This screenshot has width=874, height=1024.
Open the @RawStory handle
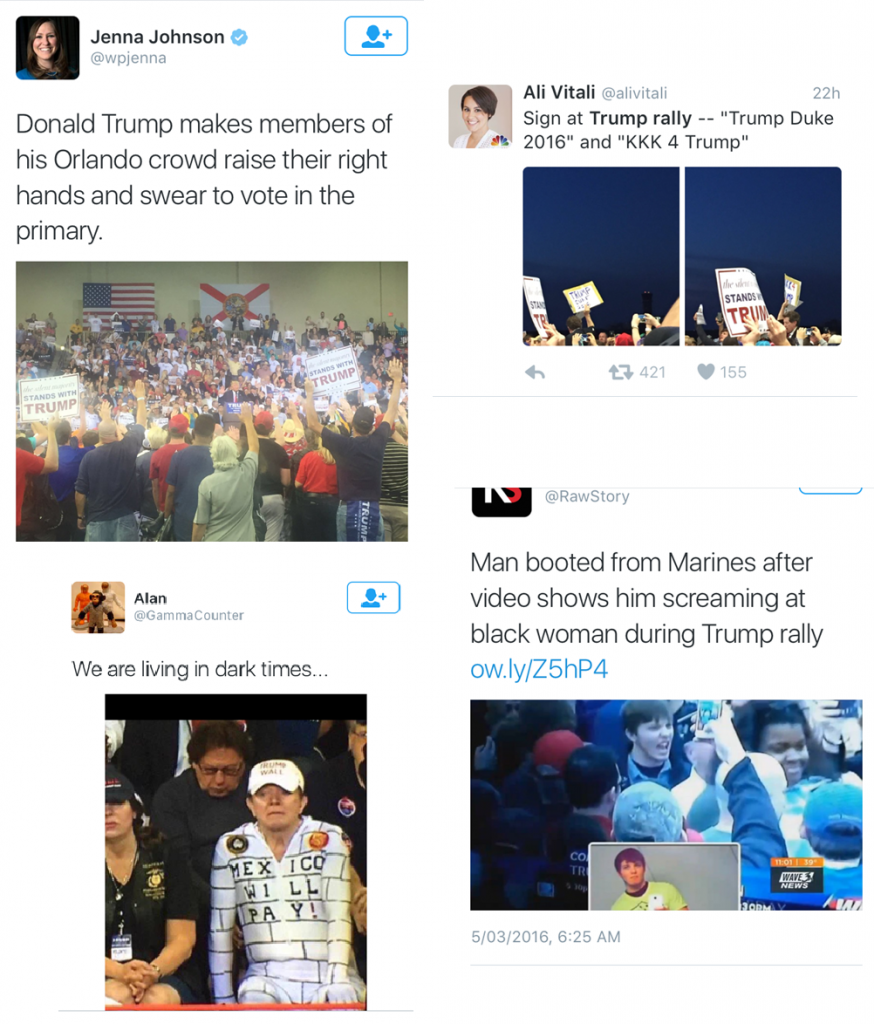point(587,496)
